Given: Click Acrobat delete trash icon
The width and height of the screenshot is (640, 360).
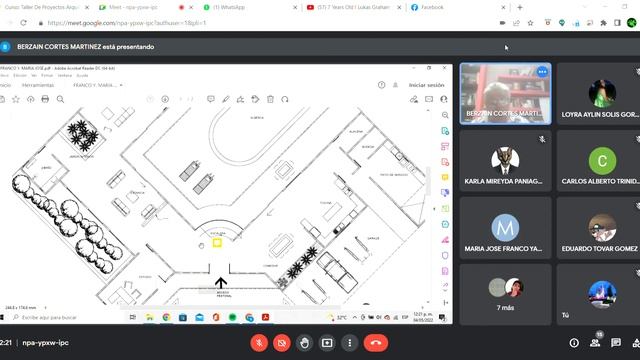Looking at the screenshot, I should [270, 99].
